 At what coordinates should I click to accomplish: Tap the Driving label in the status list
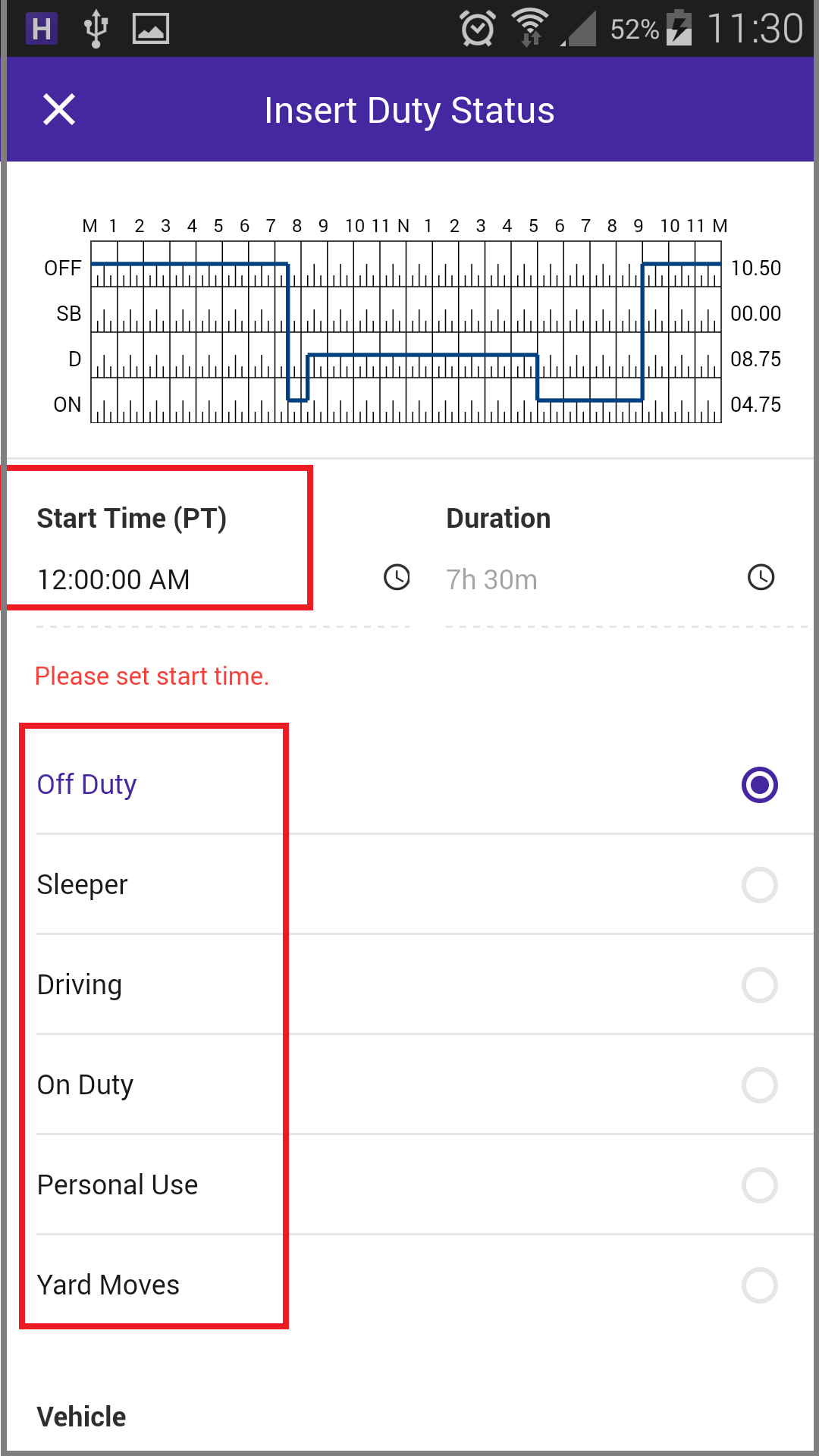click(x=80, y=985)
